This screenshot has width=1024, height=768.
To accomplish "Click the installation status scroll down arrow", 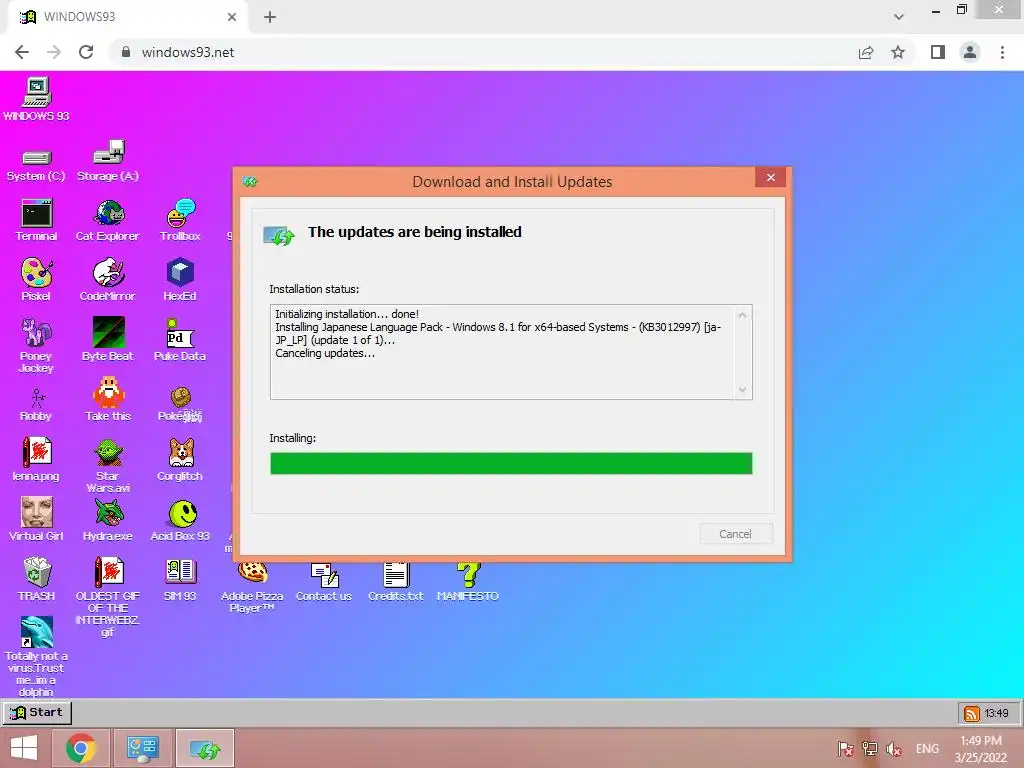I will [743, 390].
